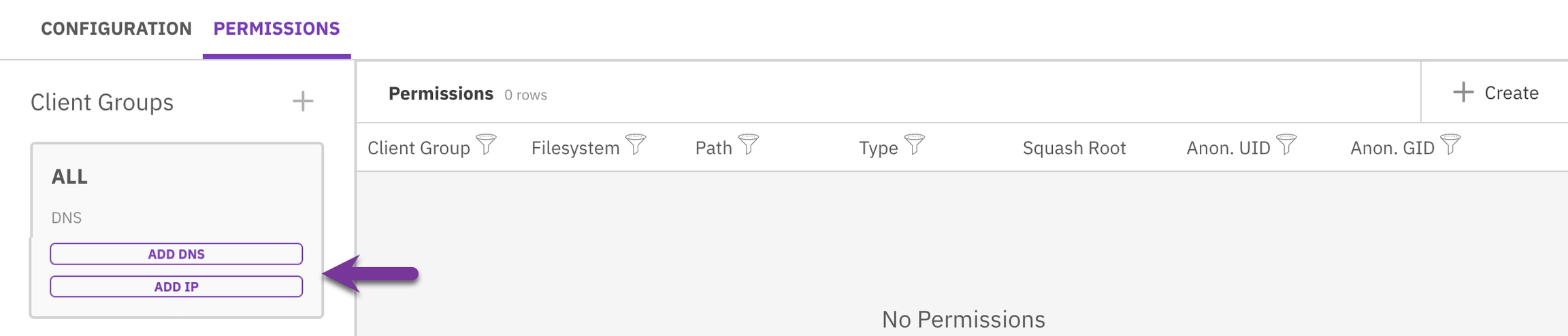Create a new permission
This screenshot has width=1568, height=336.
click(x=1496, y=93)
